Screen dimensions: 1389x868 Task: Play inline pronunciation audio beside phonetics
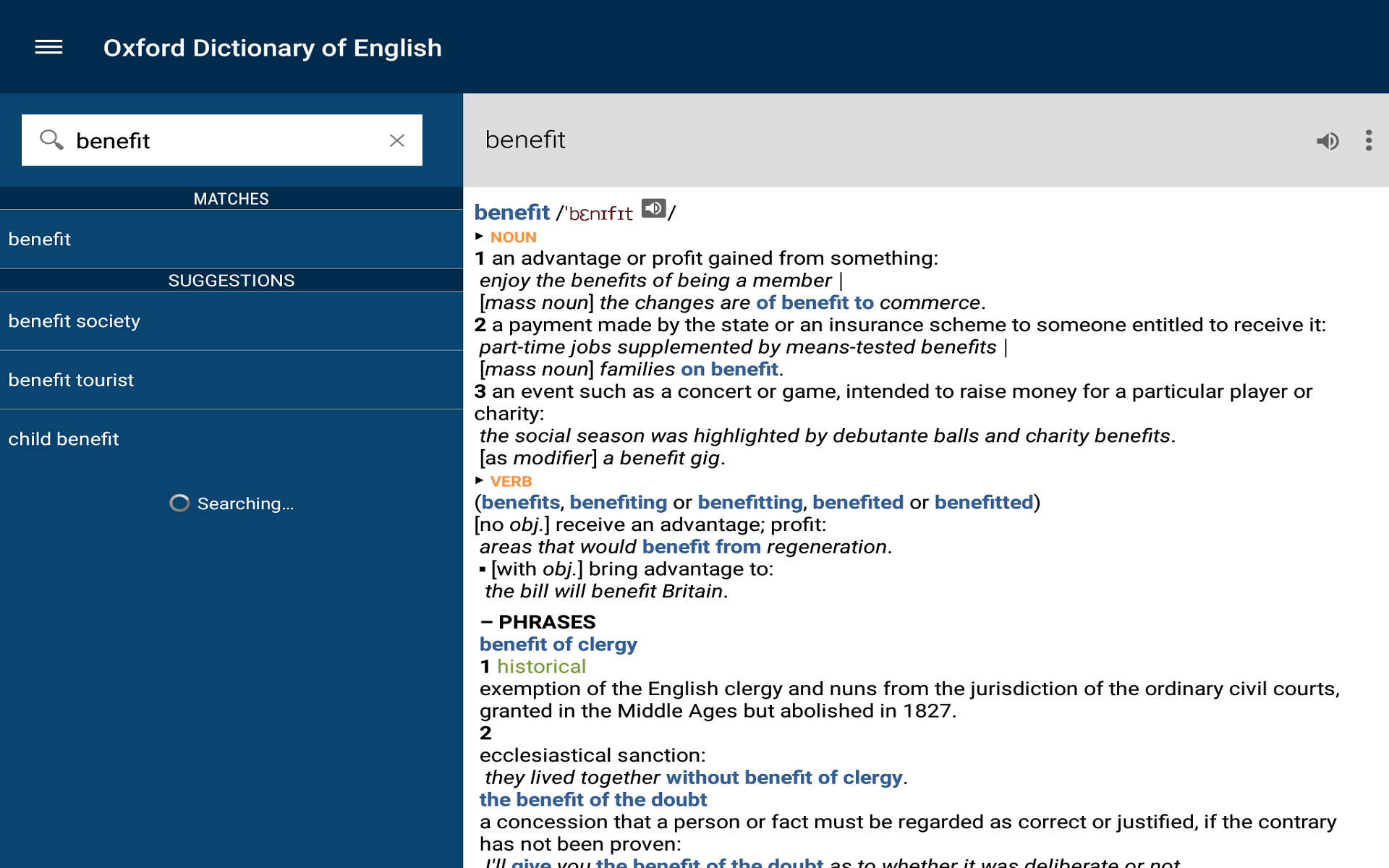pyautogui.click(x=653, y=208)
